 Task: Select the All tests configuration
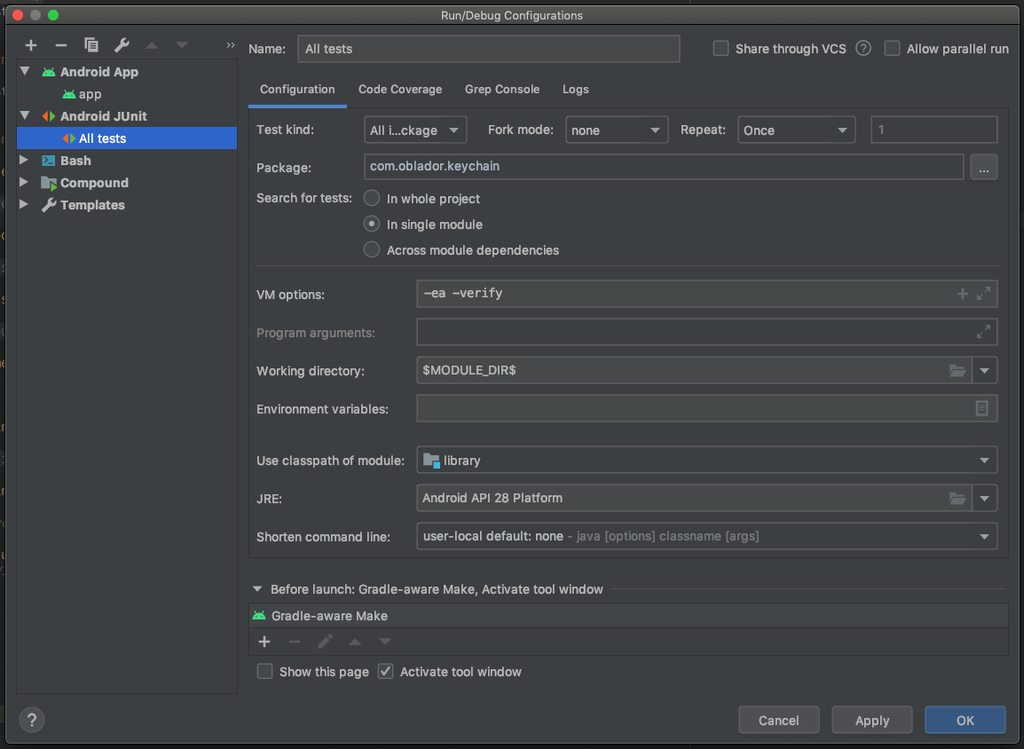coord(127,138)
